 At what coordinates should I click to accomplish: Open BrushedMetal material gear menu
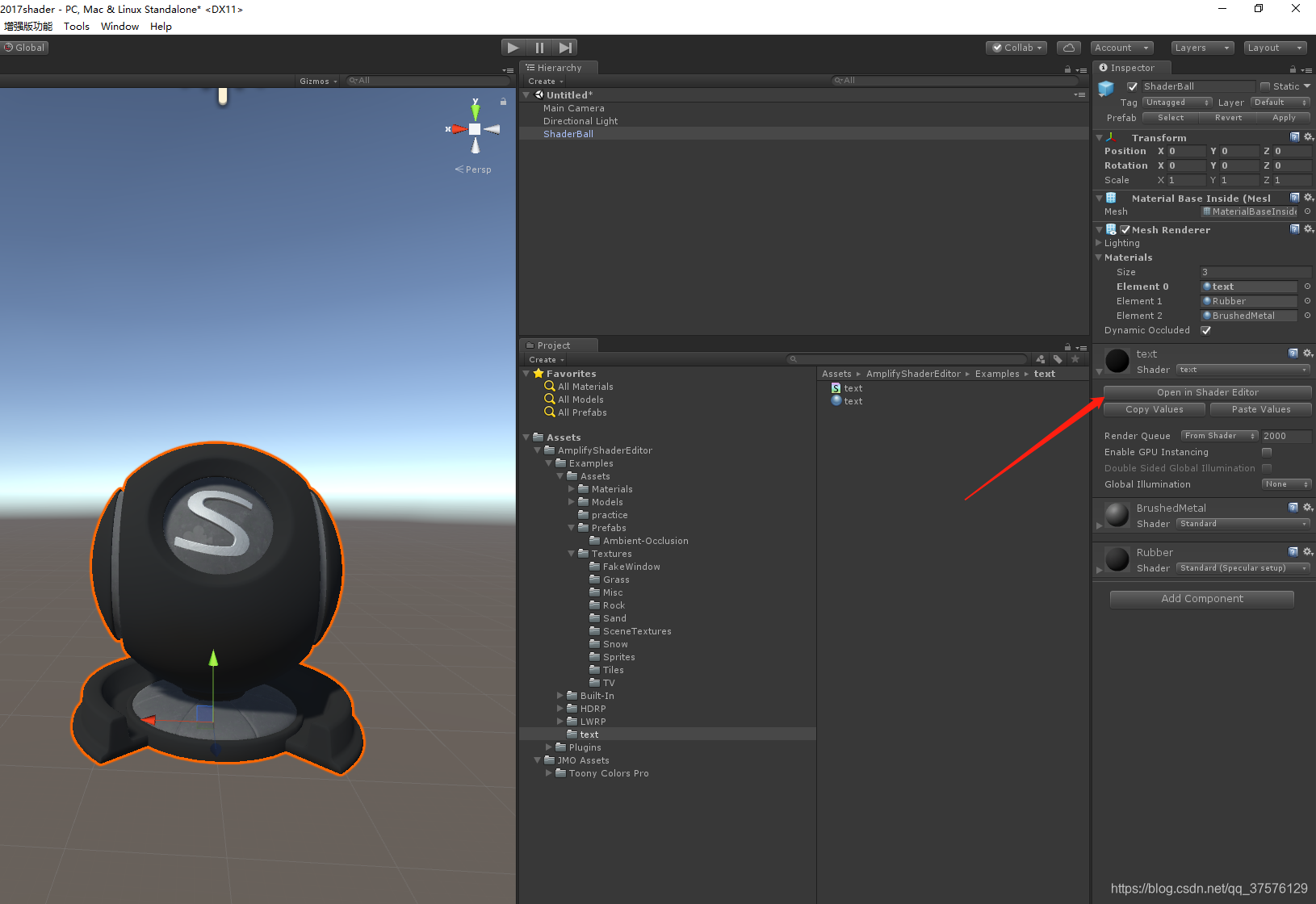click(x=1308, y=507)
